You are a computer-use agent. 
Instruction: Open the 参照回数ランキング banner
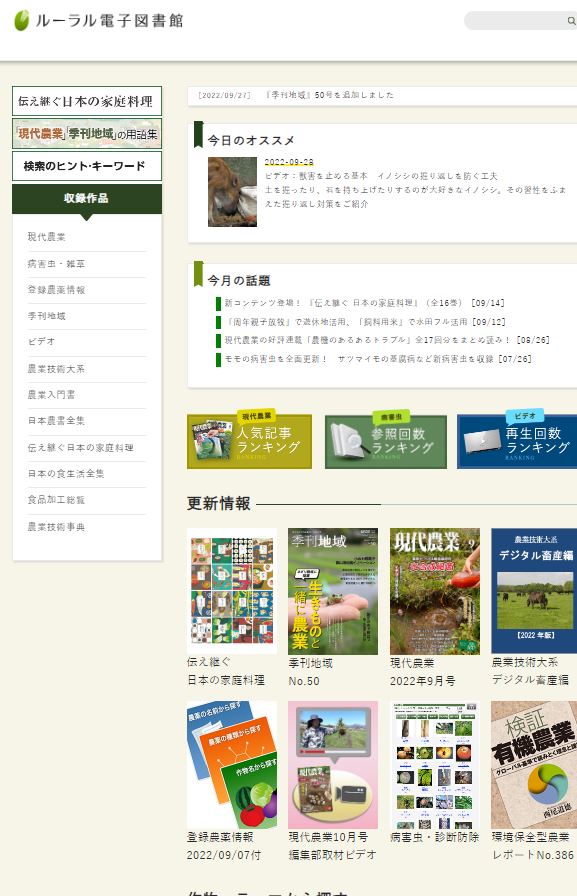pyautogui.click(x=386, y=441)
